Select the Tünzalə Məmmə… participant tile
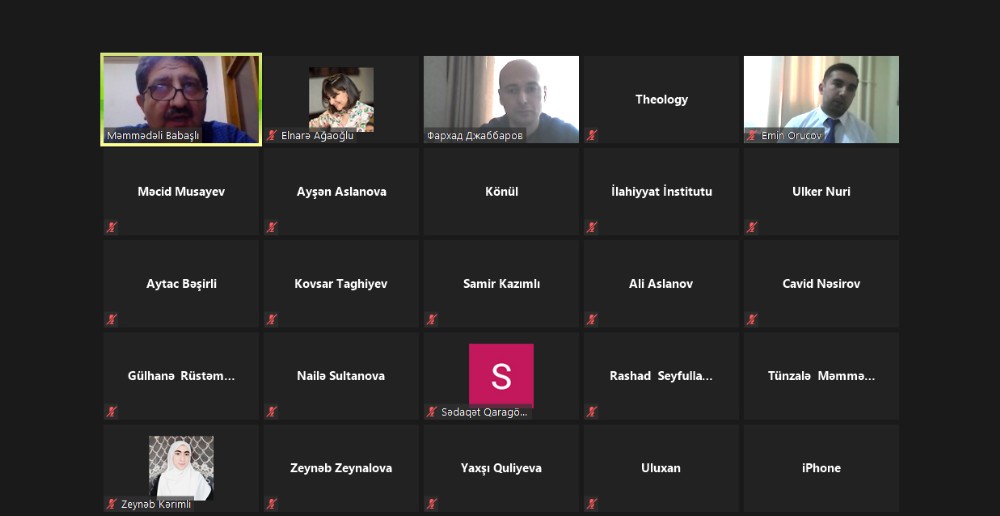This screenshot has width=1000, height=516. 821,376
